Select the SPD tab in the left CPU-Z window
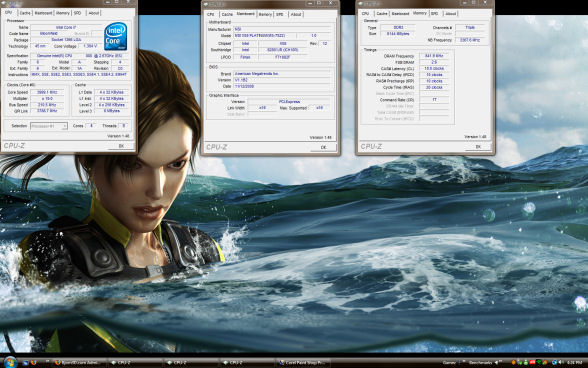This screenshot has width=588, height=368. tap(78, 13)
